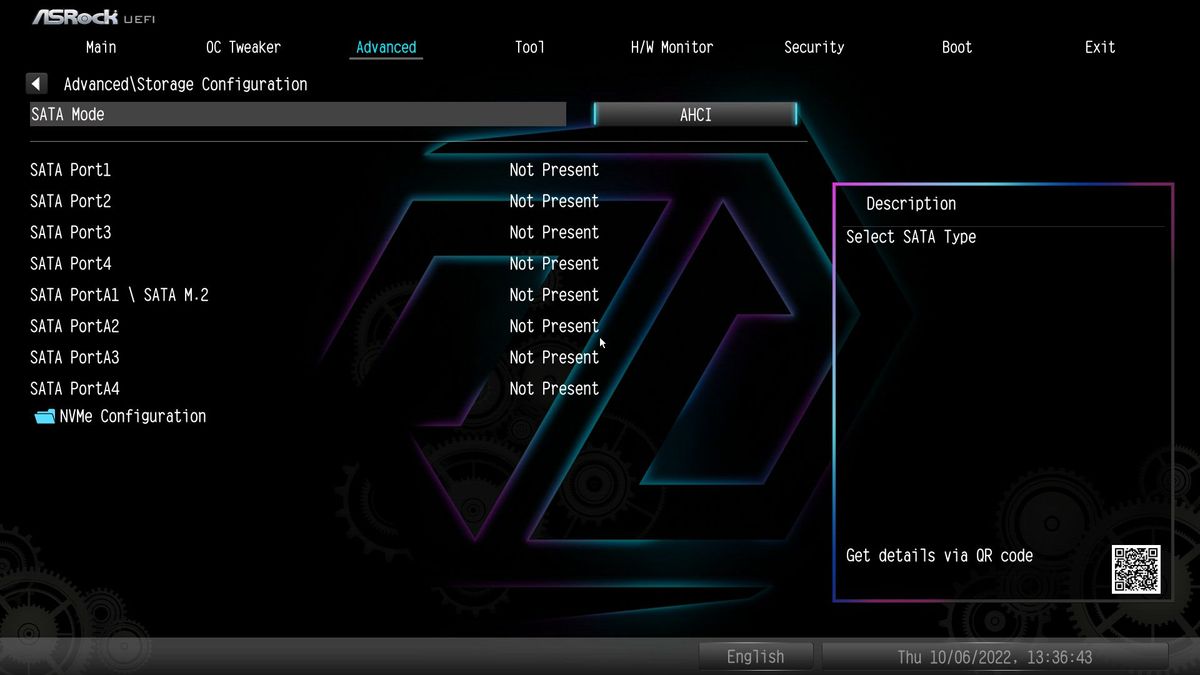1200x675 pixels.
Task: Click the date and time button
Action: 995,657
